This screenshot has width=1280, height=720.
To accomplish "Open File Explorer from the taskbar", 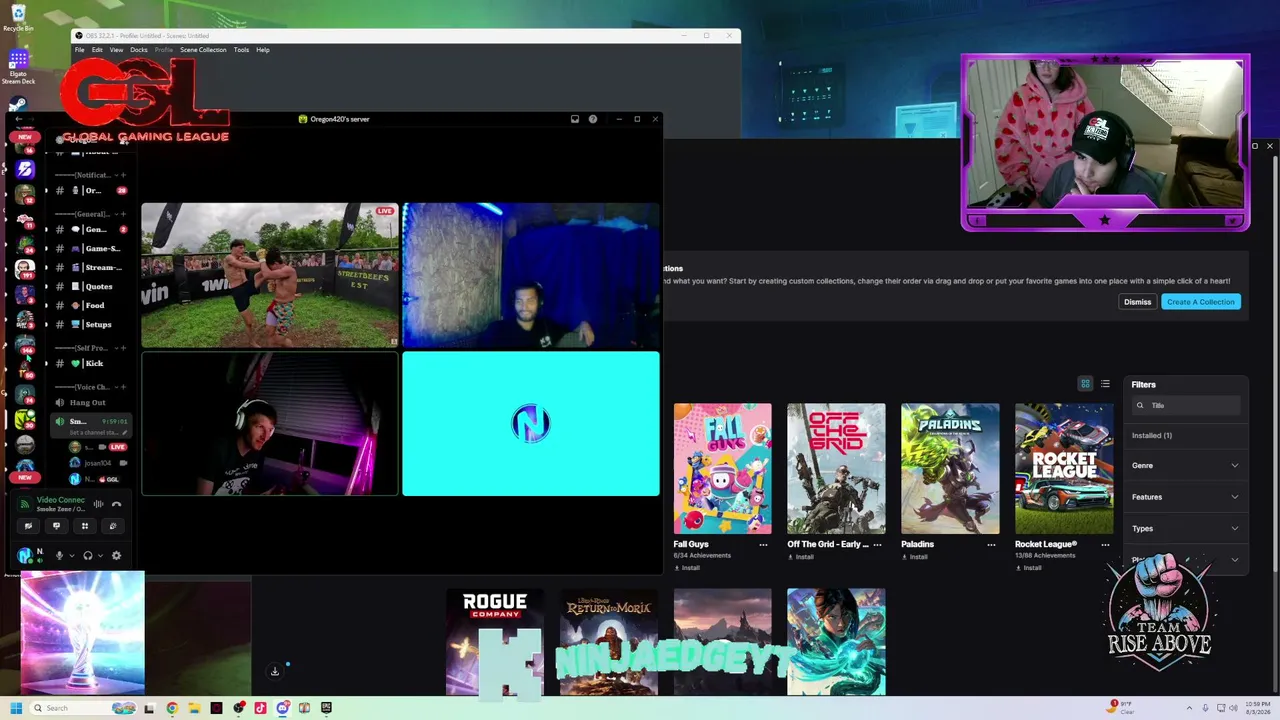I will click(x=194, y=708).
